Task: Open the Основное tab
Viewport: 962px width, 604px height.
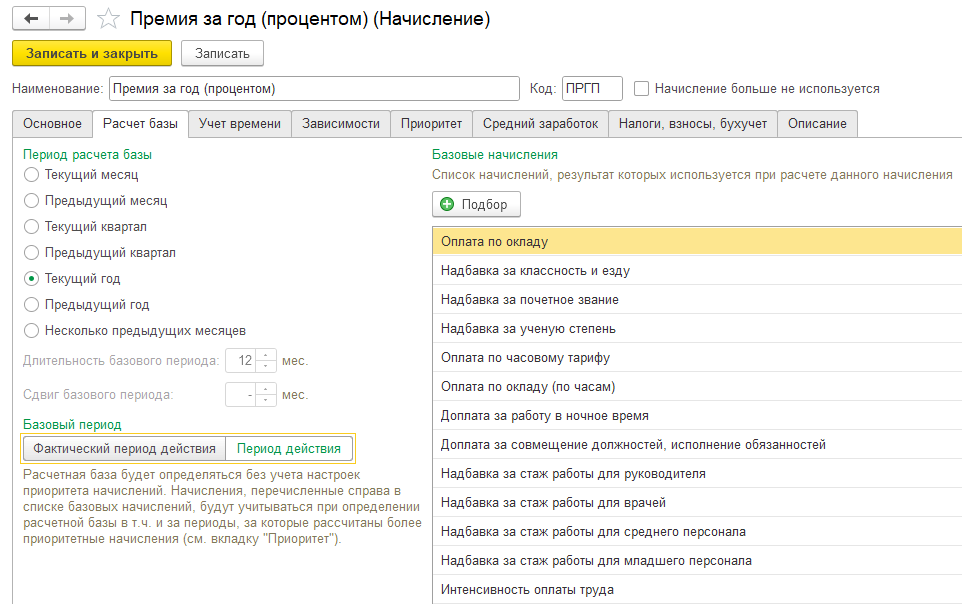Action: pyautogui.click(x=52, y=124)
